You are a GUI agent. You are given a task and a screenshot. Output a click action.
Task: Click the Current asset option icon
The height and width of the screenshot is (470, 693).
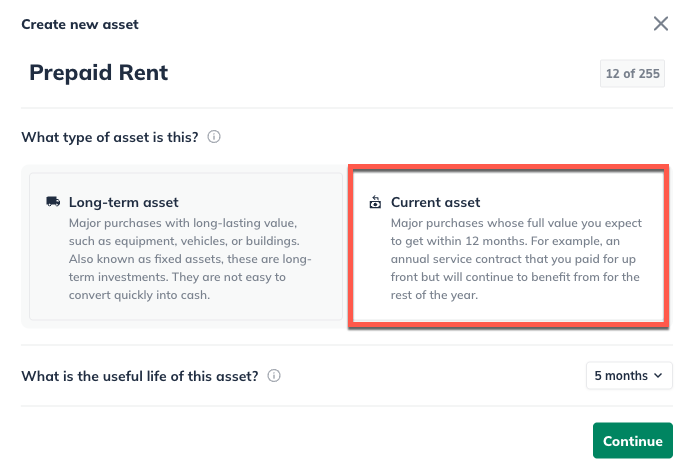click(x=375, y=202)
